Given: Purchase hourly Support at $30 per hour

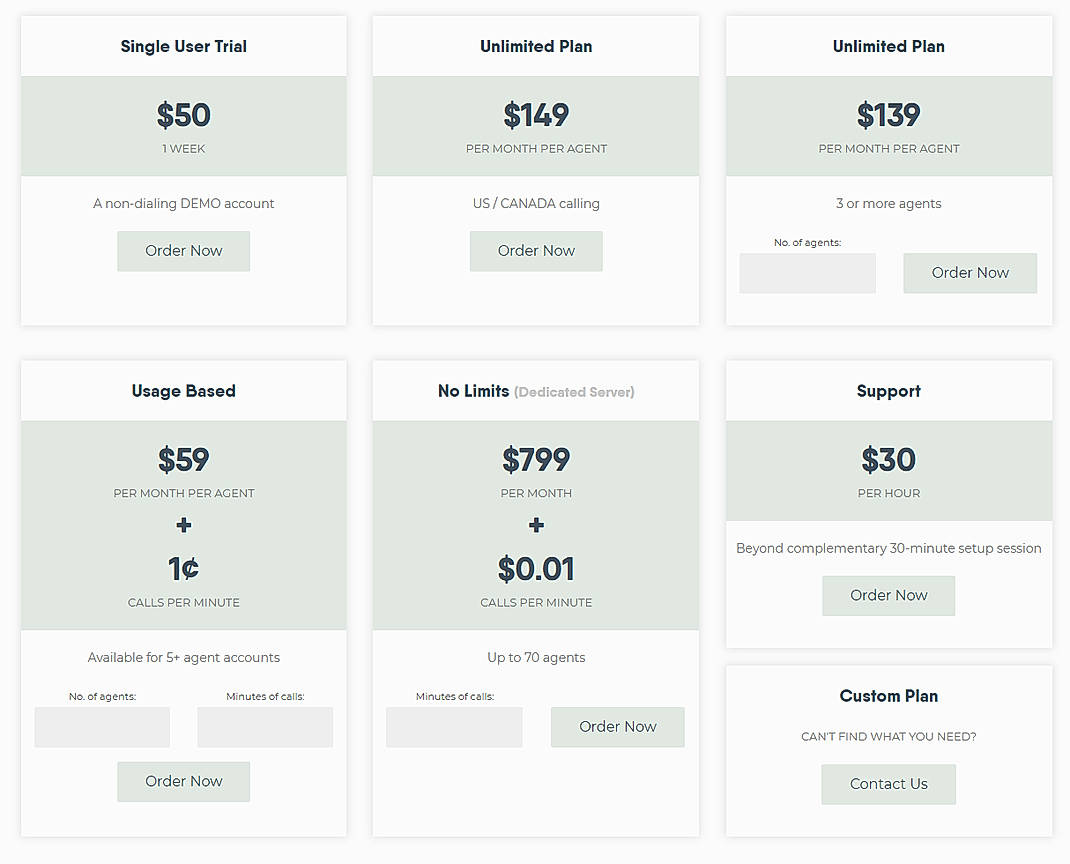Looking at the screenshot, I should pyautogui.click(x=888, y=595).
